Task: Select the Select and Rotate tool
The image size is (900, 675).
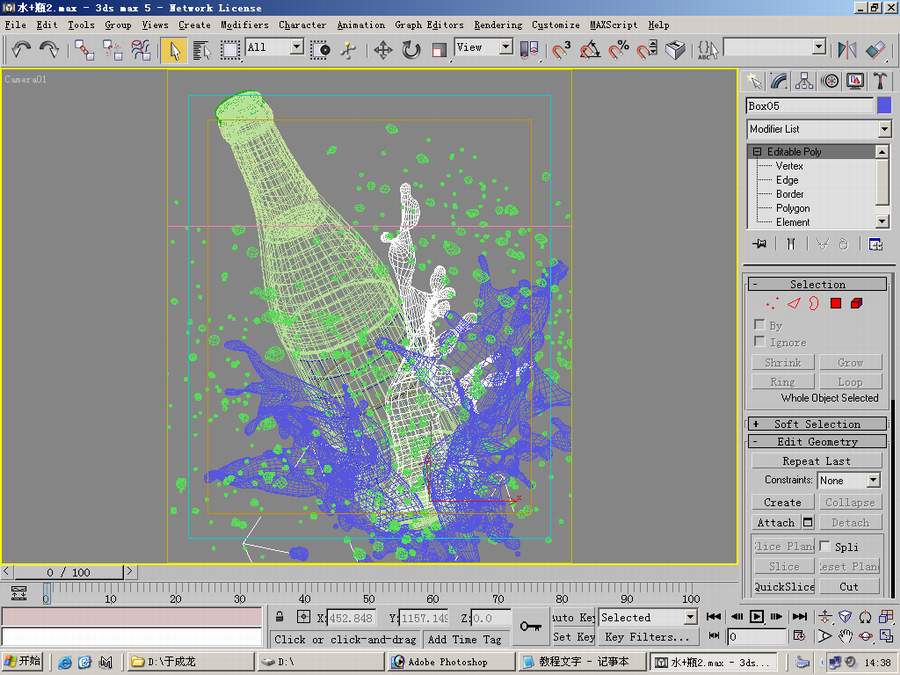Action: point(411,49)
